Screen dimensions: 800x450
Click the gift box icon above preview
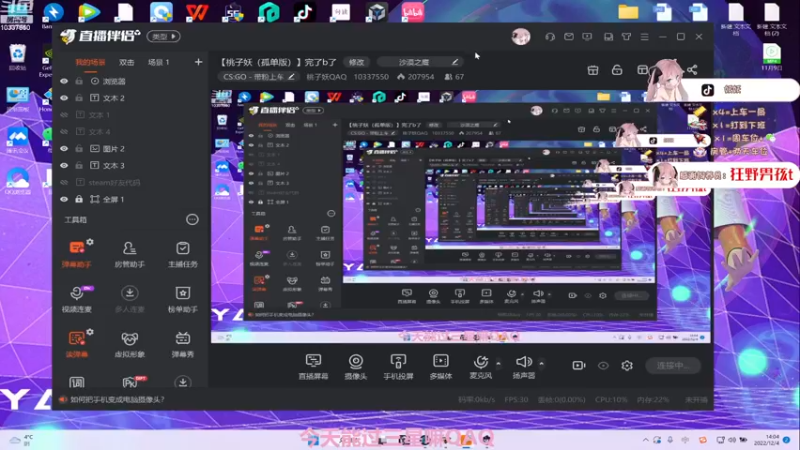(593, 70)
